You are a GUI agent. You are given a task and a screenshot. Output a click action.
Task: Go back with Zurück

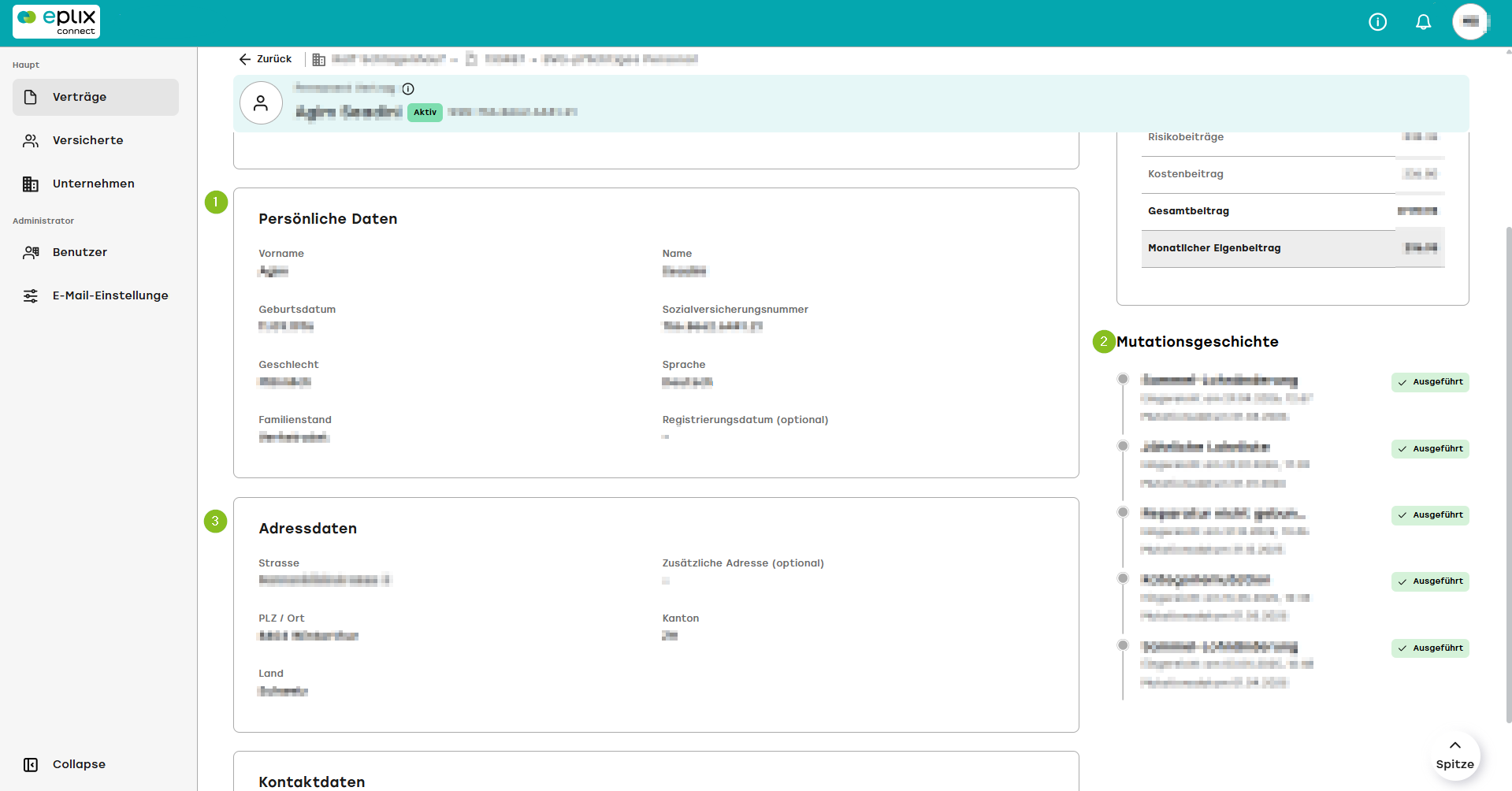[266, 59]
